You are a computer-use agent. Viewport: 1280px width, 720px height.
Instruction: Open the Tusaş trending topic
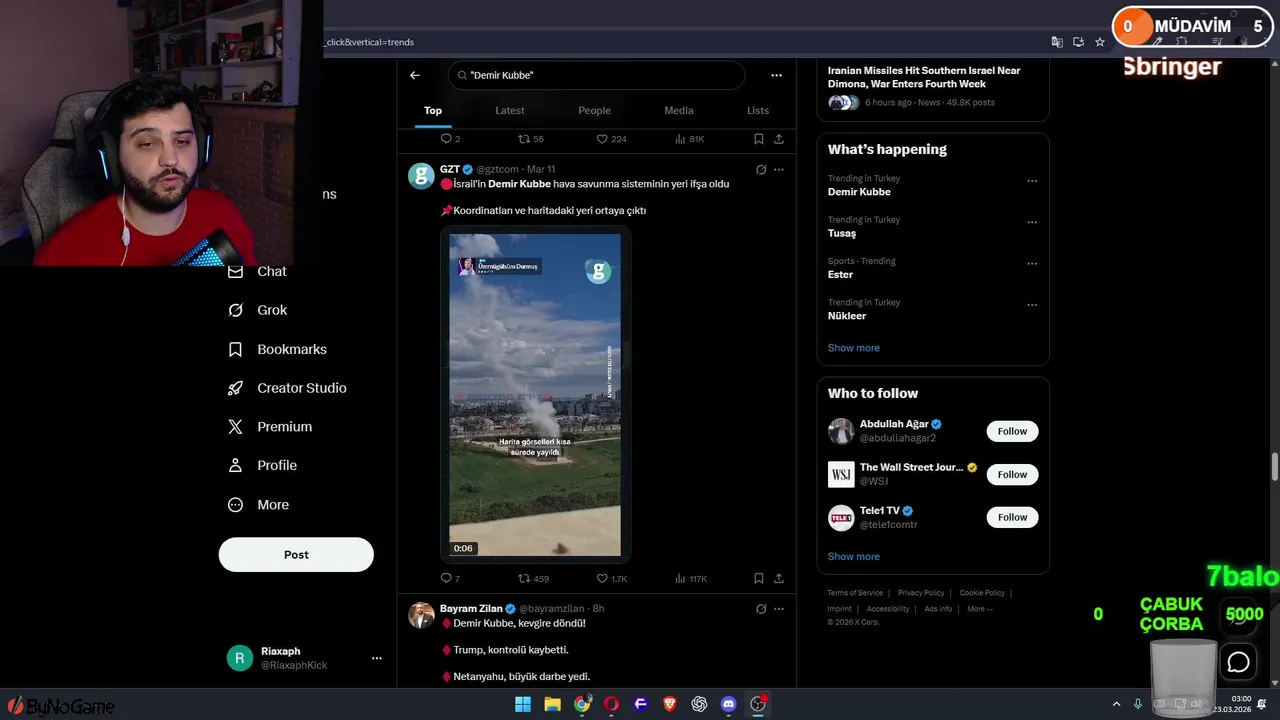click(x=842, y=233)
